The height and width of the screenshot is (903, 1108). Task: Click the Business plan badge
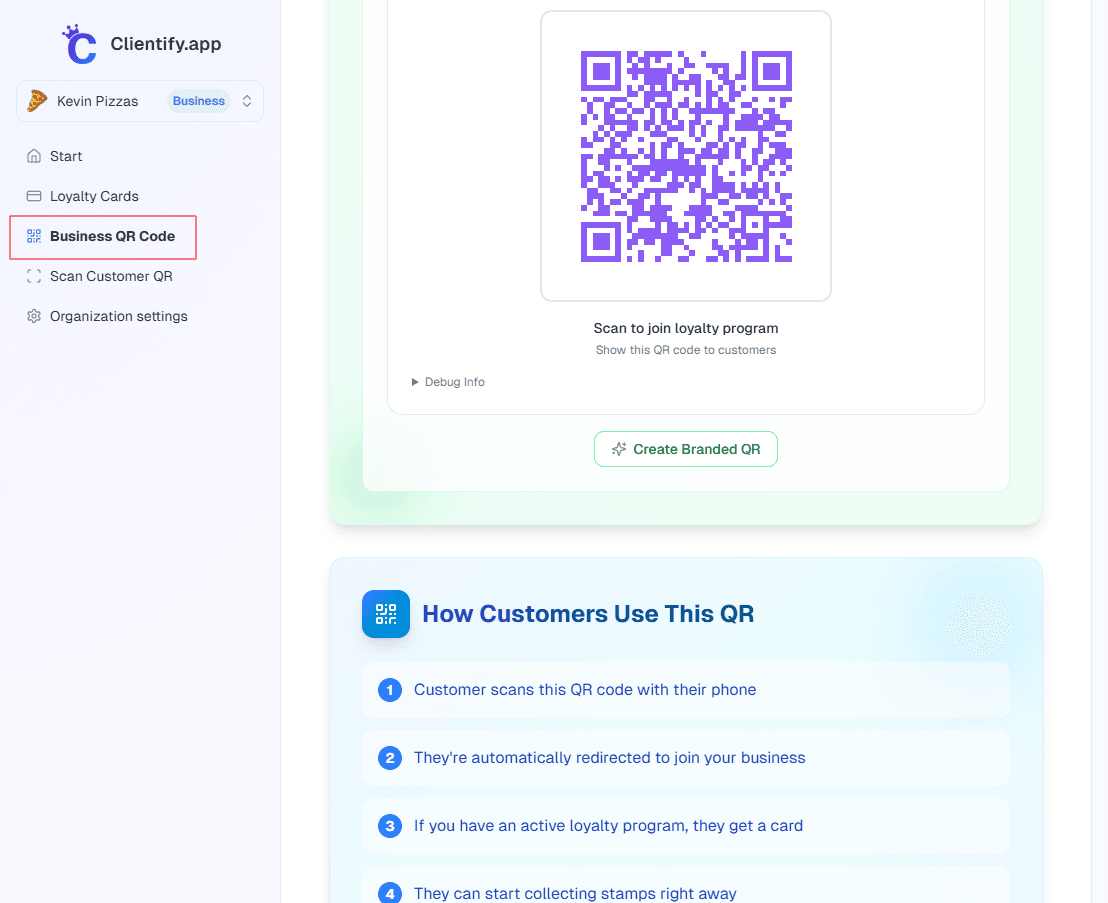tap(198, 101)
